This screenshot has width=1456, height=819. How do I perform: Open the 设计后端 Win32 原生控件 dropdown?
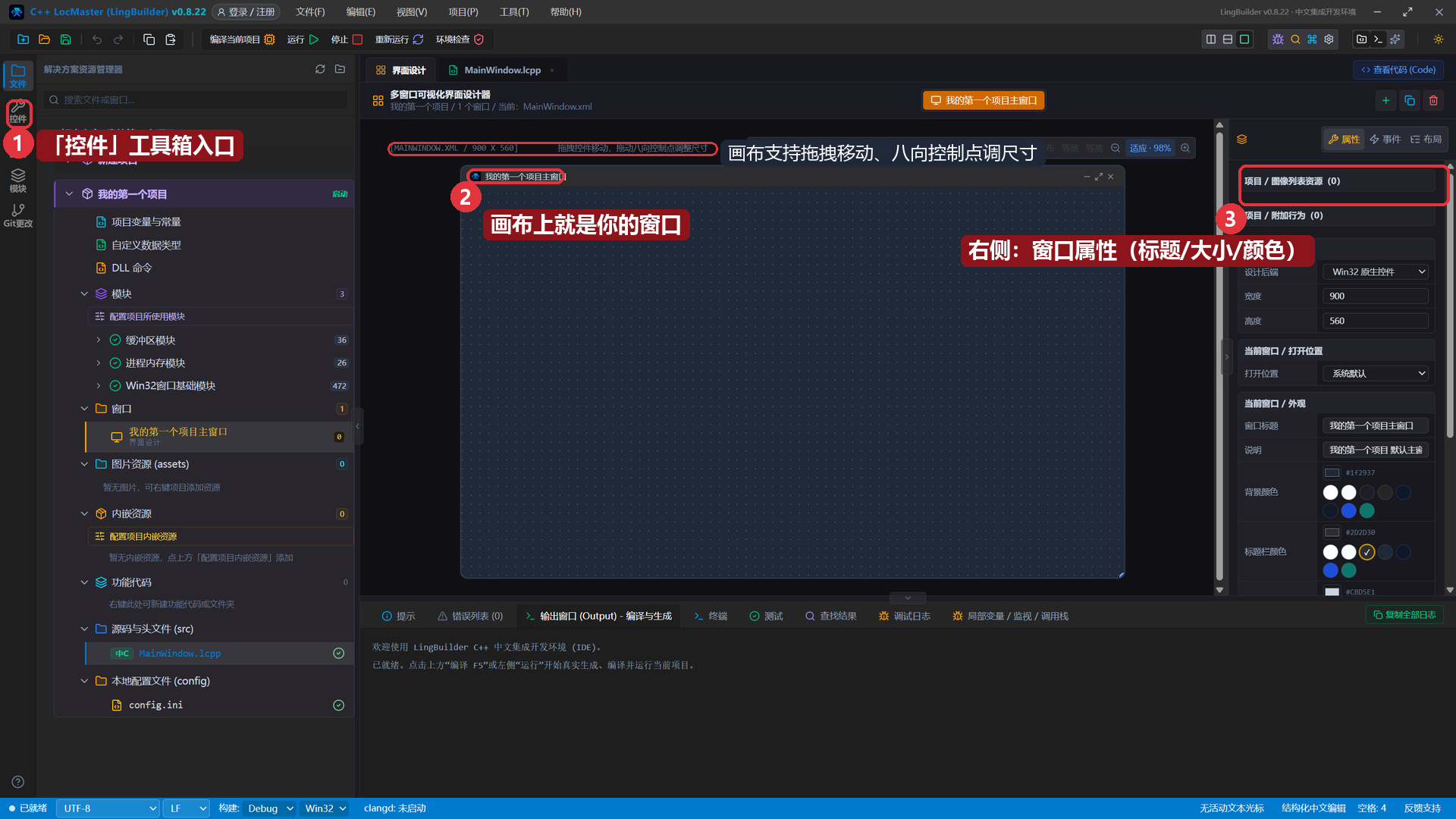tap(1376, 271)
